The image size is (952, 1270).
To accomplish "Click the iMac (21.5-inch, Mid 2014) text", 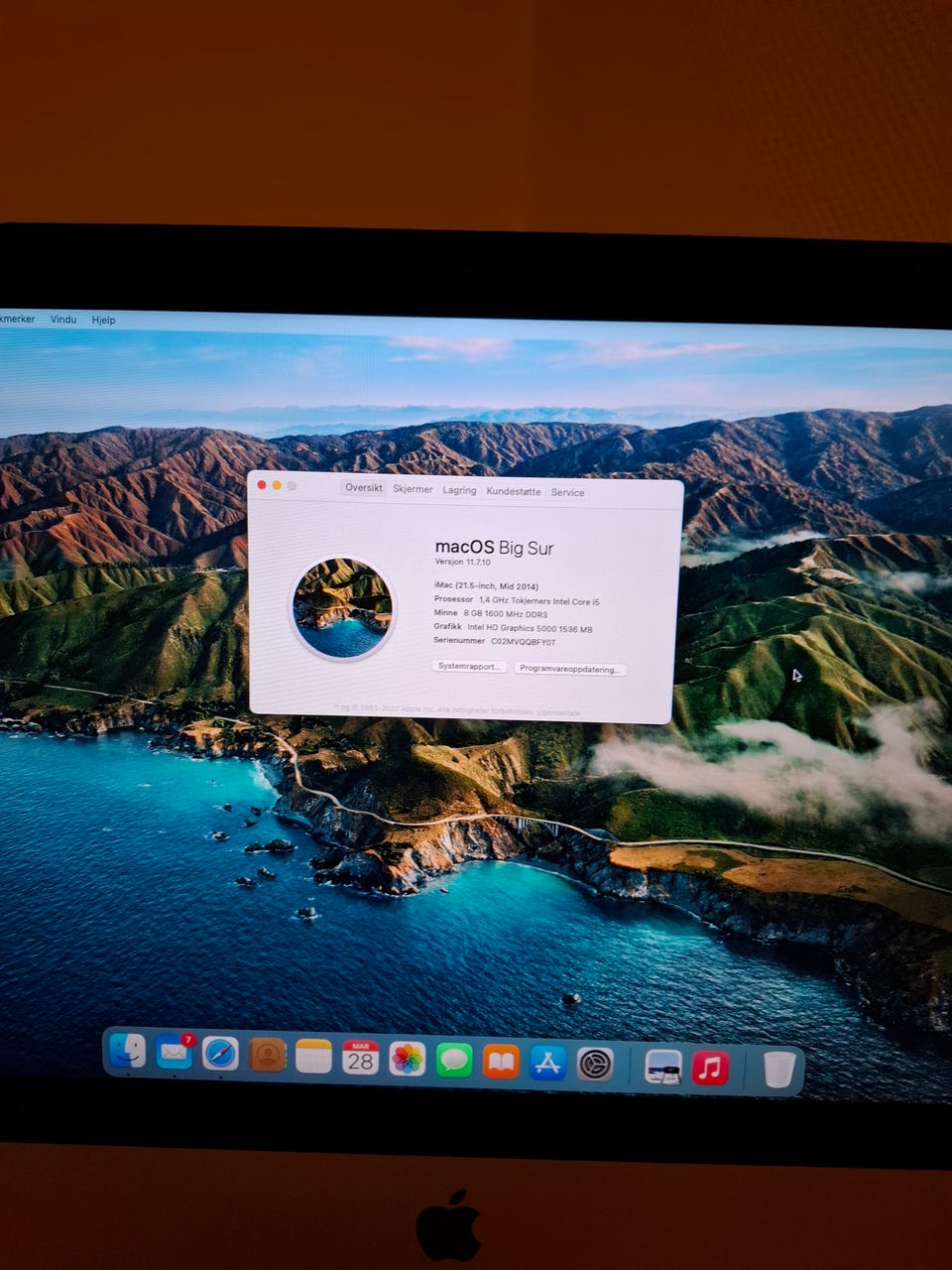I will [x=486, y=586].
